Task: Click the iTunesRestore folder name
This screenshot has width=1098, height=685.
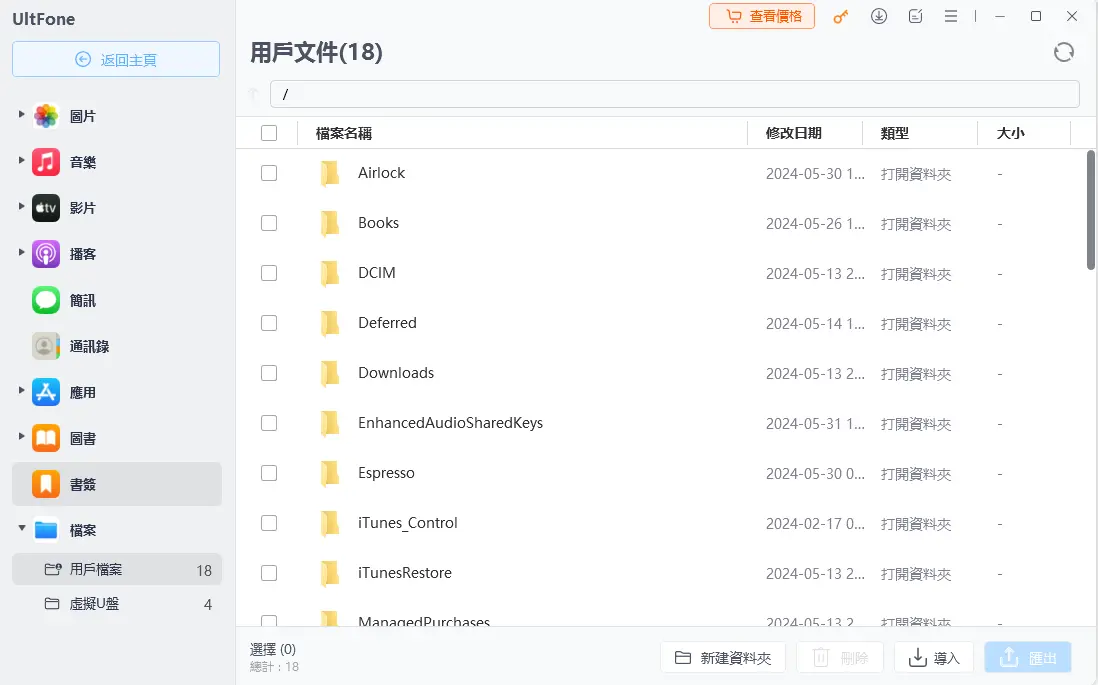Action: pos(405,573)
